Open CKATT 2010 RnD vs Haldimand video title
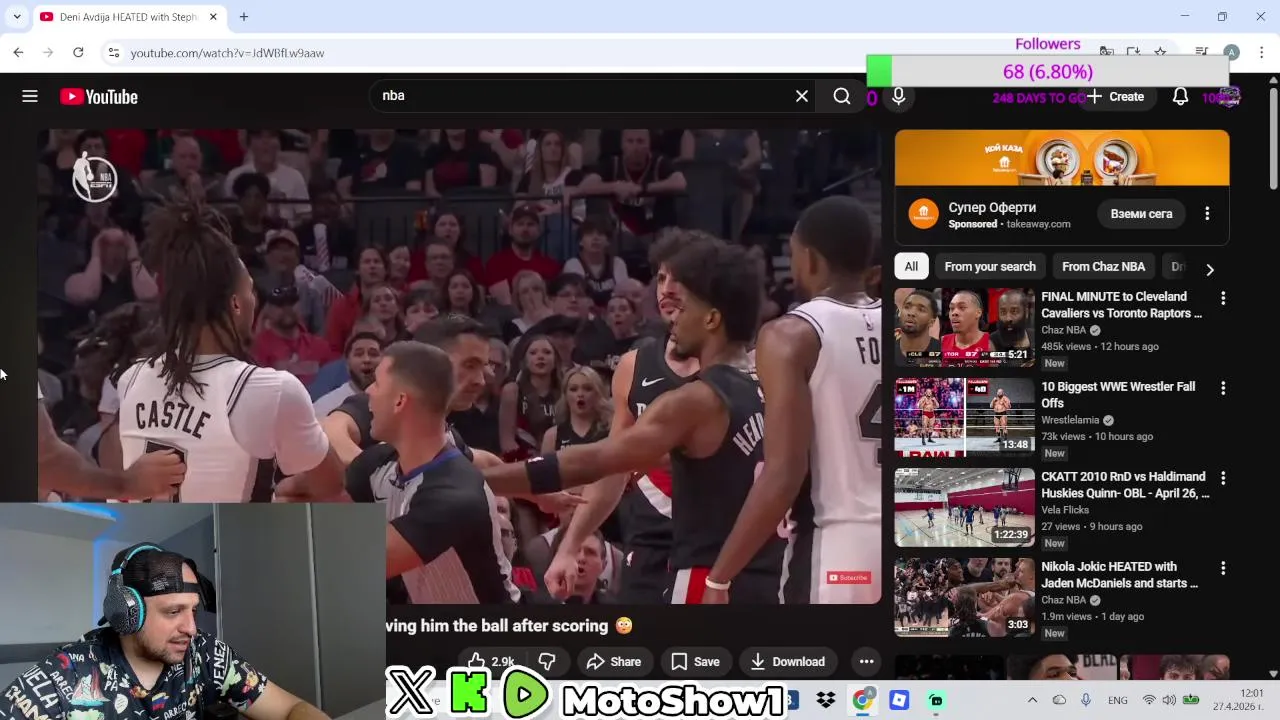Viewport: 1280px width, 720px height. tap(1125, 485)
